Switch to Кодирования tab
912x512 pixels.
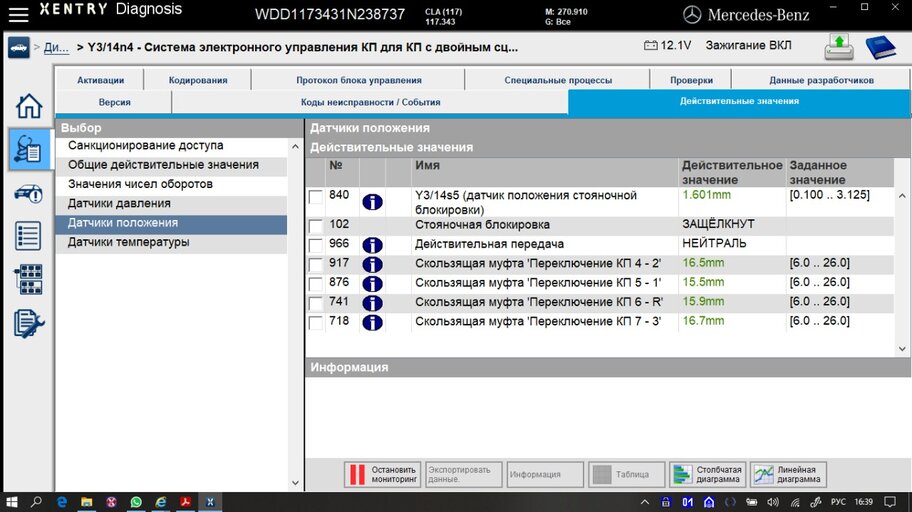click(x=198, y=80)
